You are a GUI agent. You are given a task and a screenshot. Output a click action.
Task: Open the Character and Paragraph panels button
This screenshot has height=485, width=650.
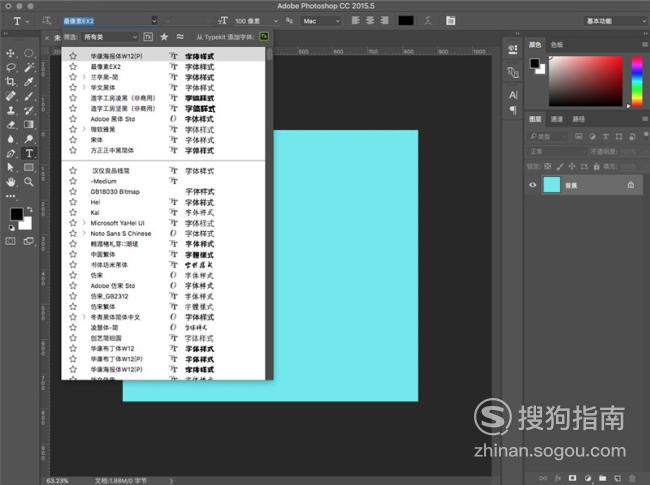coord(451,20)
